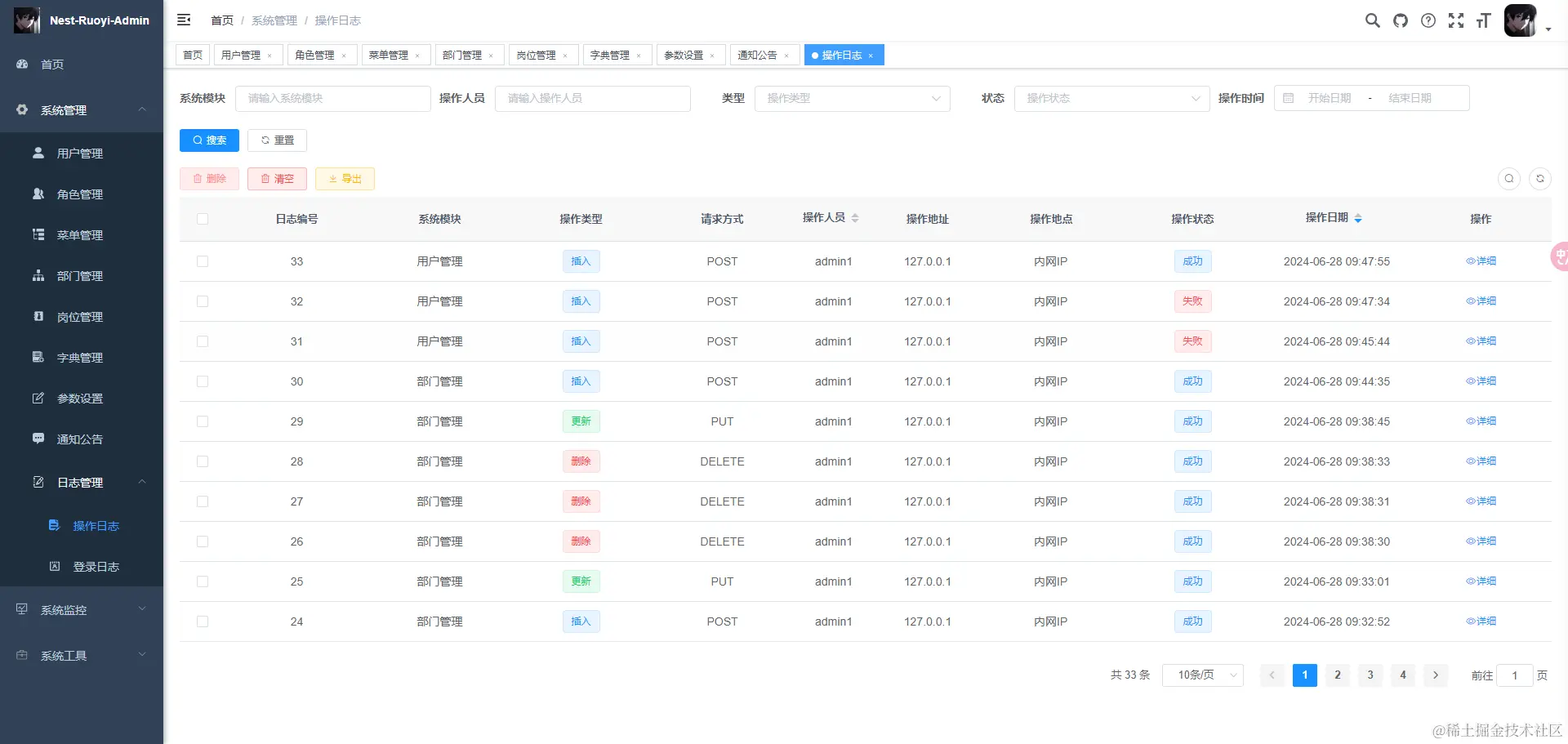Check the row for log 32

(x=203, y=301)
